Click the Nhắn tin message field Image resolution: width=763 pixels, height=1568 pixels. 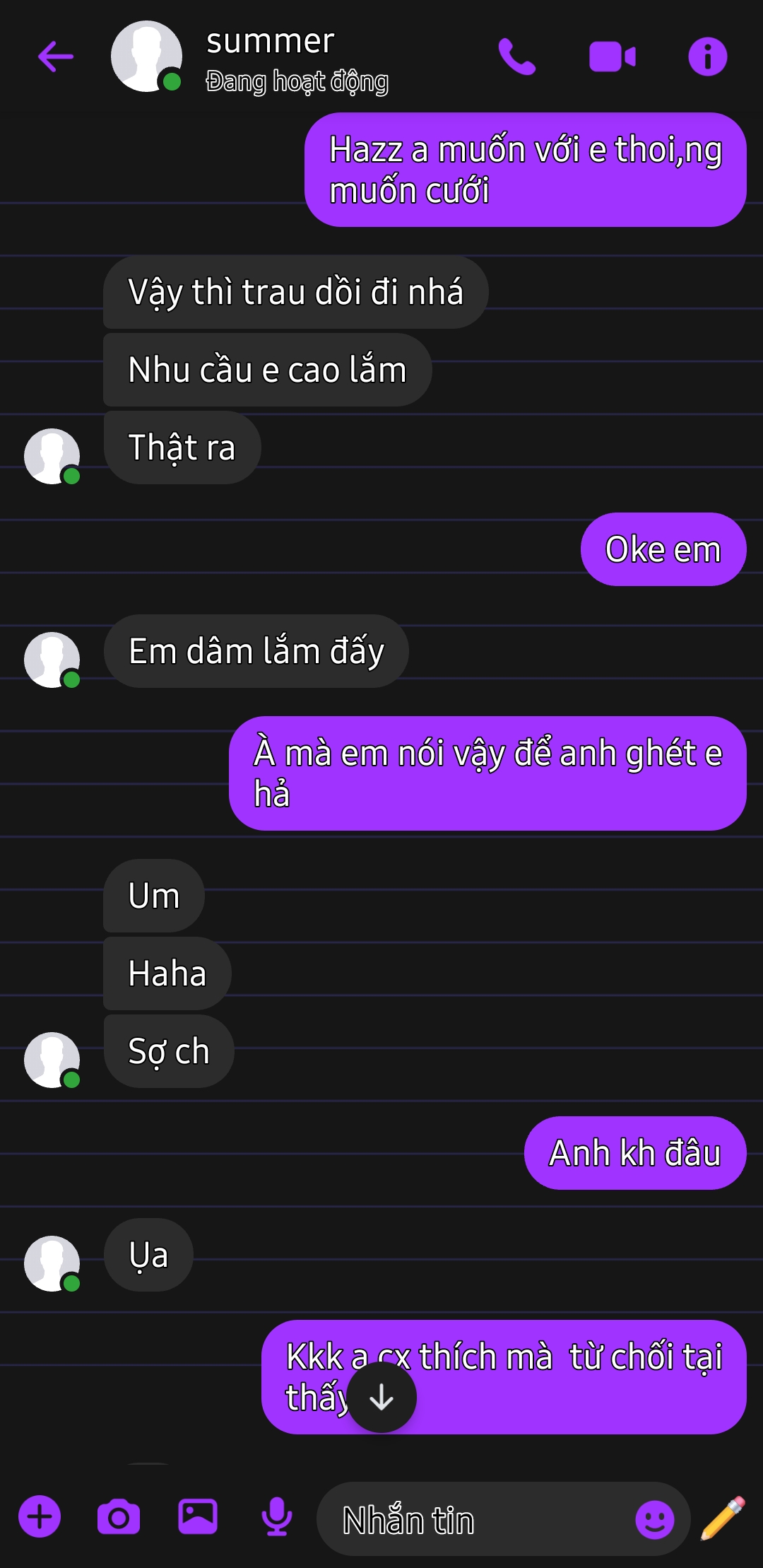[473, 1519]
